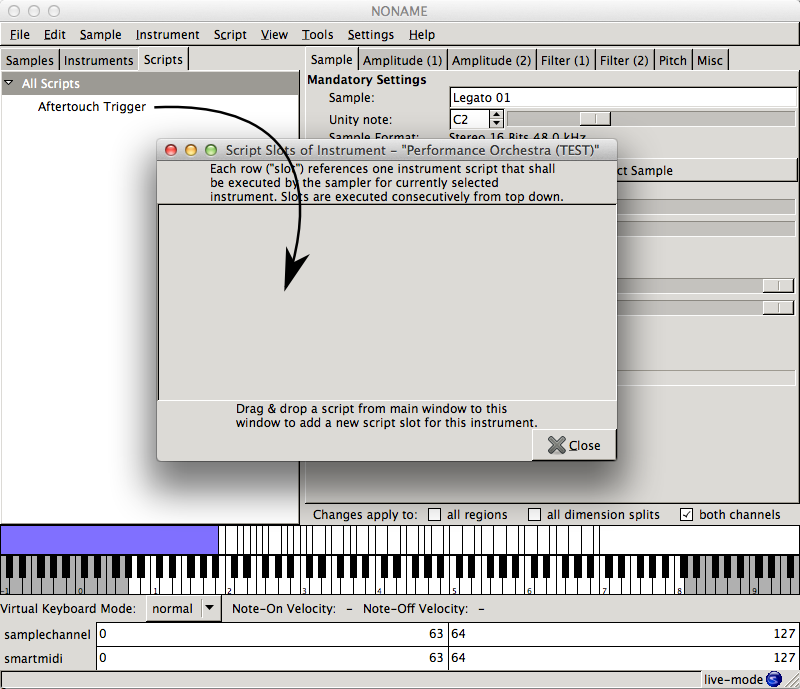Enable the all regions checkbox
This screenshot has height=689, width=800.
pos(434,514)
